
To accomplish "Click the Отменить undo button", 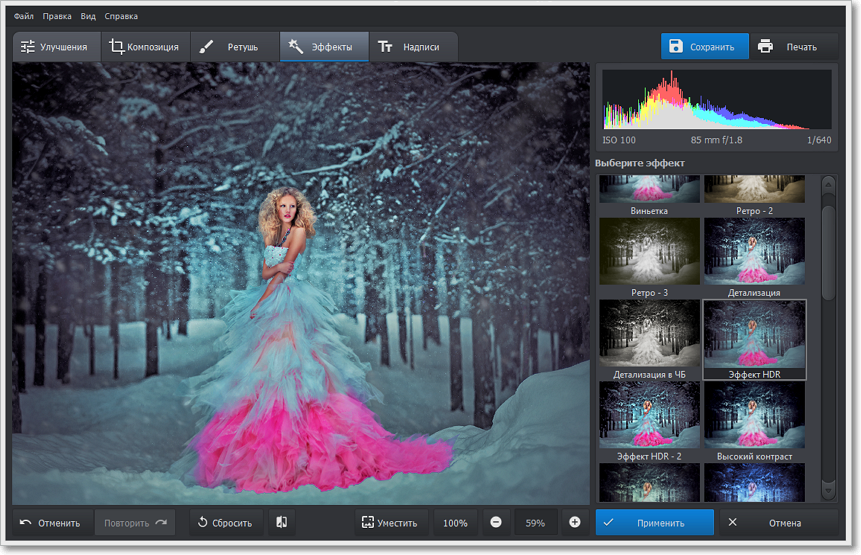I will coord(53,523).
